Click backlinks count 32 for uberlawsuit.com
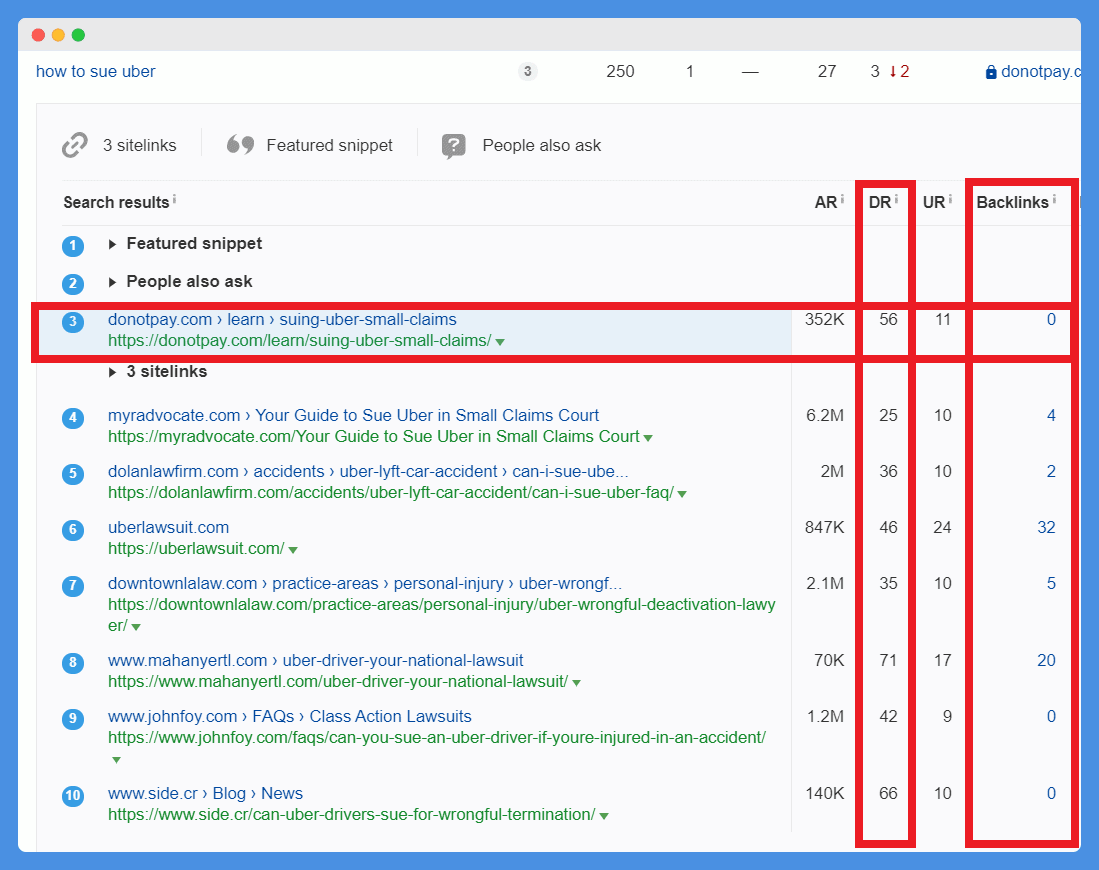 point(1046,528)
